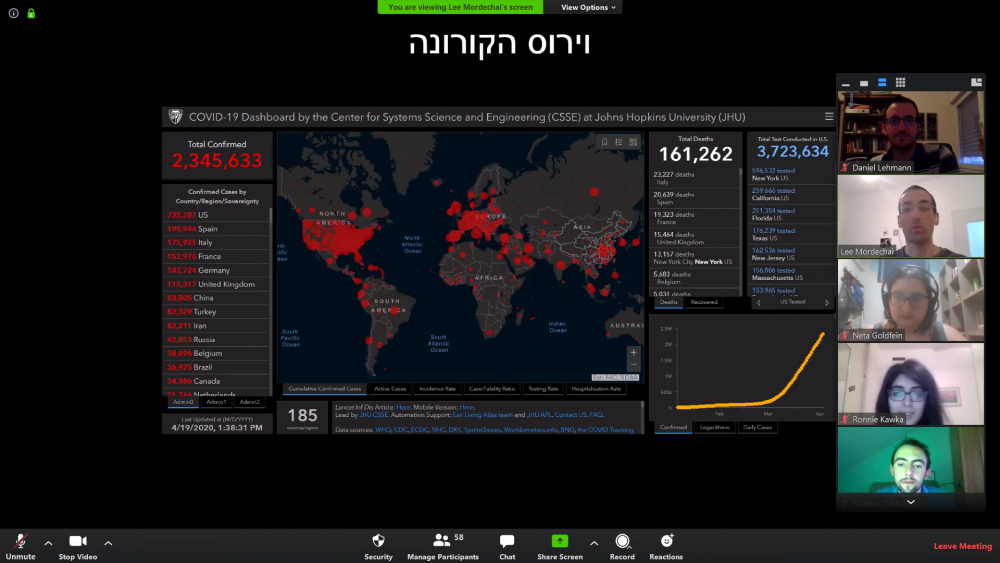The width and height of the screenshot is (1000, 563).
Task: Select the Deaths tab
Action: [x=668, y=302]
